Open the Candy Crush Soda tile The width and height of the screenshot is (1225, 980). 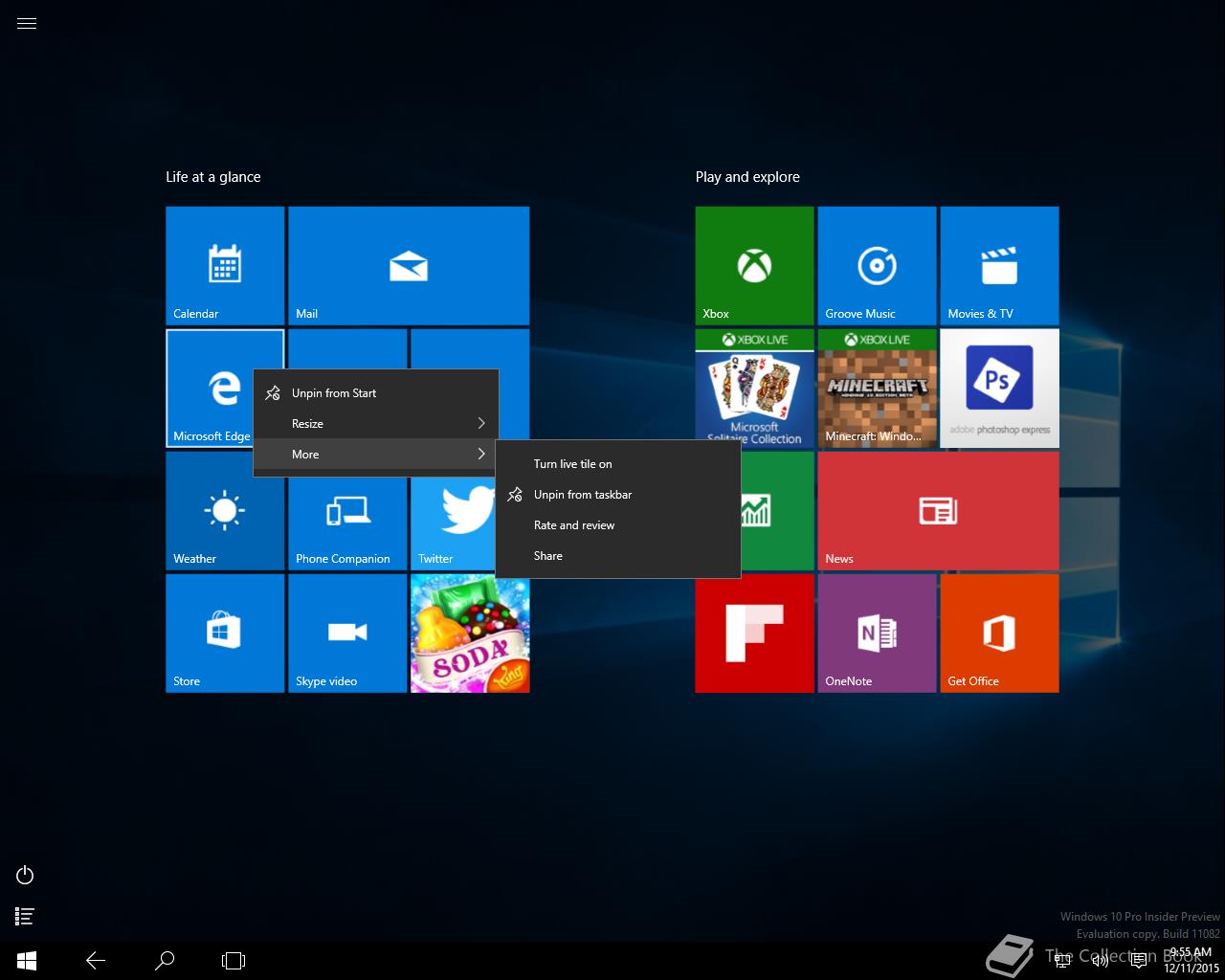click(470, 635)
